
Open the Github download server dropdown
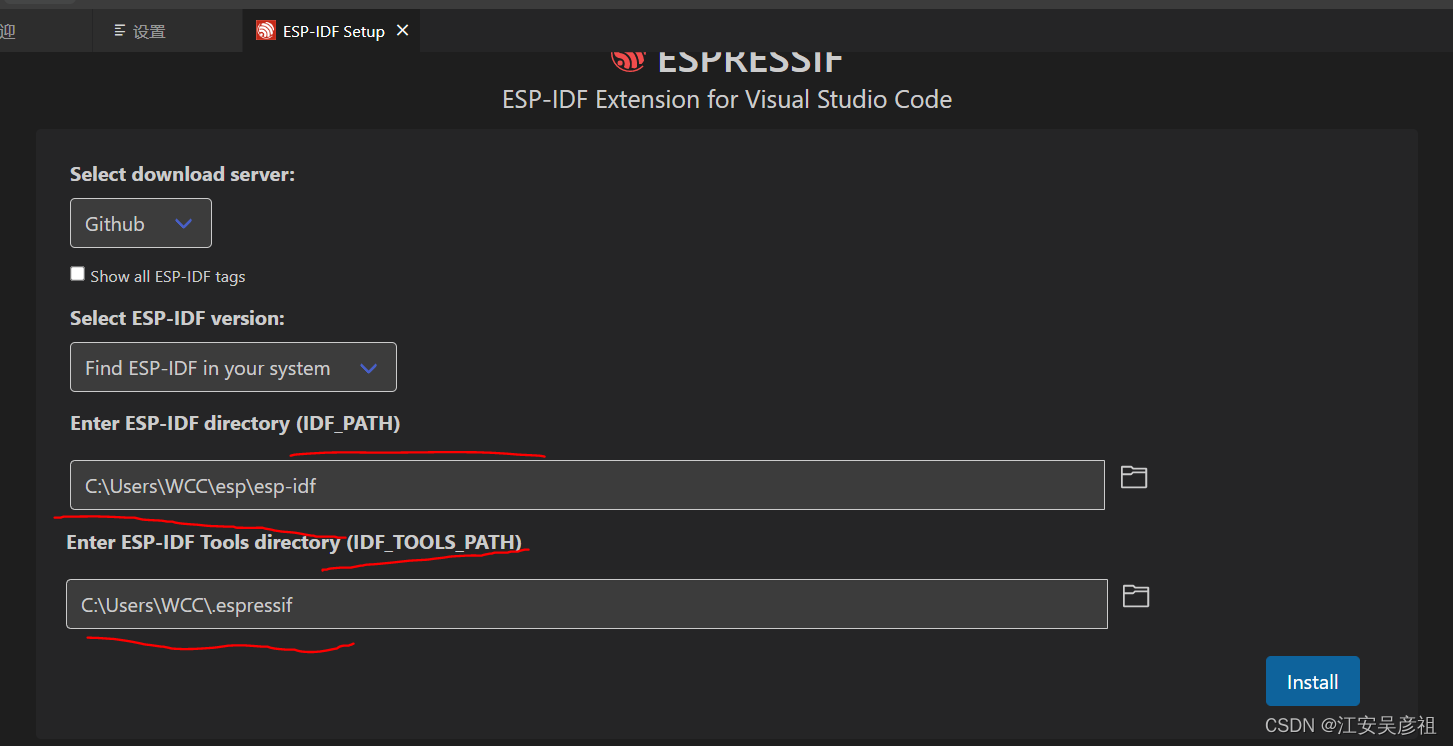(141, 223)
